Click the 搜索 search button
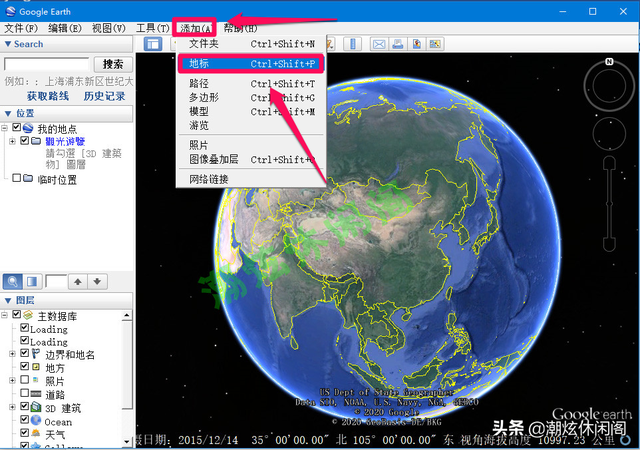The image size is (640, 450). pyautogui.click(x=113, y=64)
